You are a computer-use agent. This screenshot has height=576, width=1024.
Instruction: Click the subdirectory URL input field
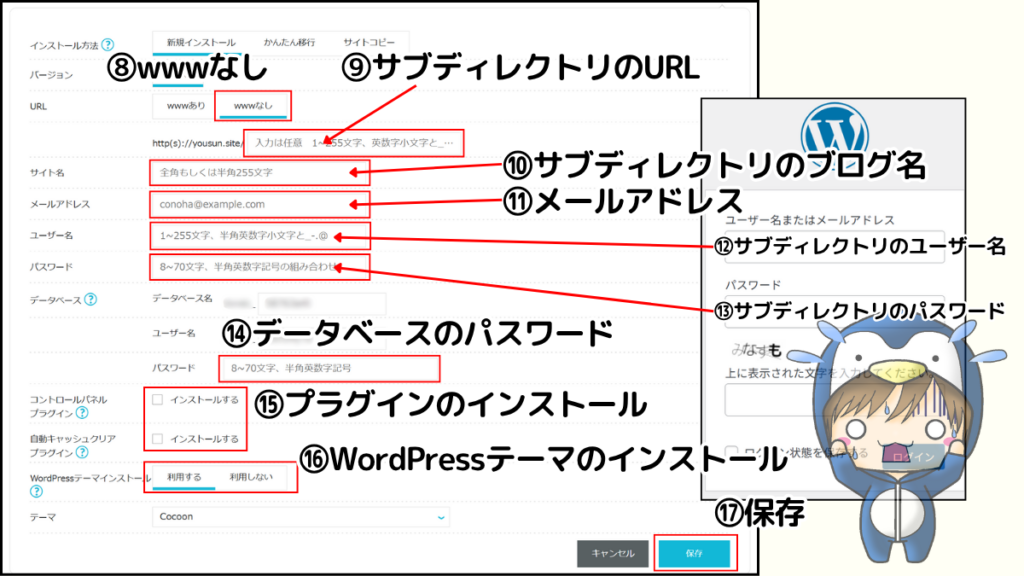click(x=354, y=143)
